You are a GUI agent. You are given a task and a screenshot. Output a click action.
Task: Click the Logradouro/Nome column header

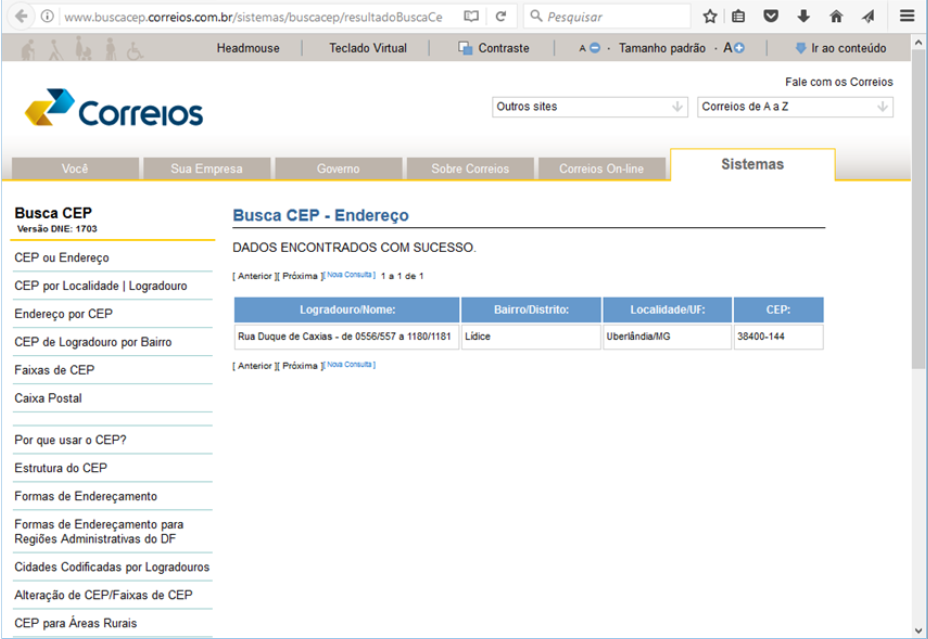point(347,309)
